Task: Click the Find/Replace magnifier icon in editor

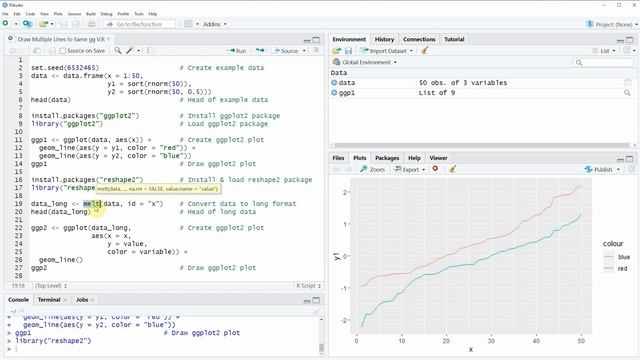Action: [x=118, y=51]
